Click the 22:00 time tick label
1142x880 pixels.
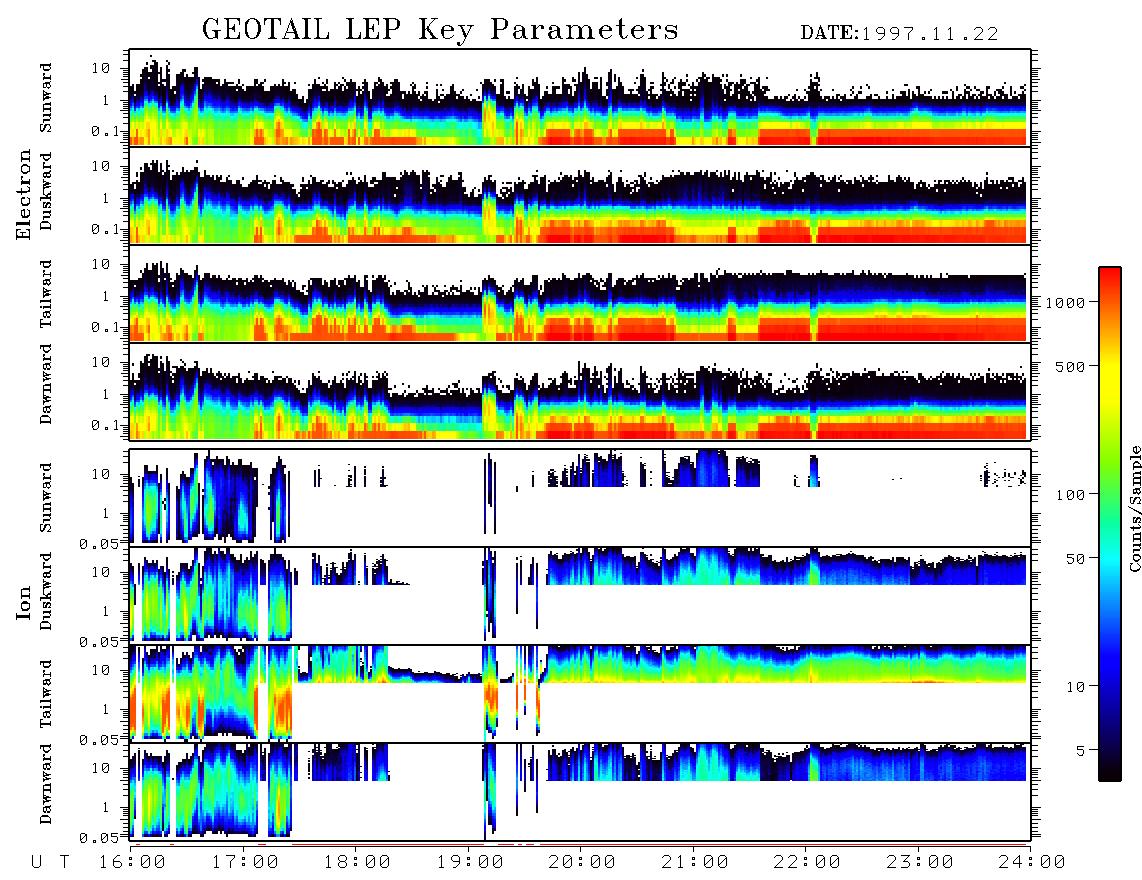(806, 862)
